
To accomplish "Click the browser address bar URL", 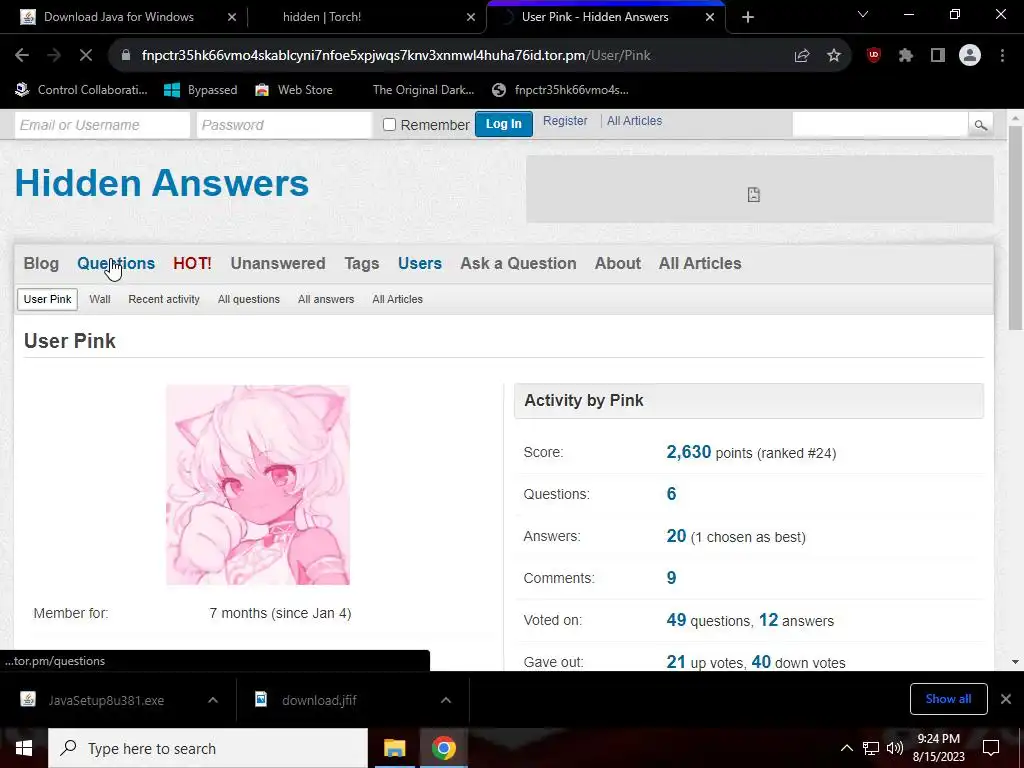I will pyautogui.click(x=396, y=56).
